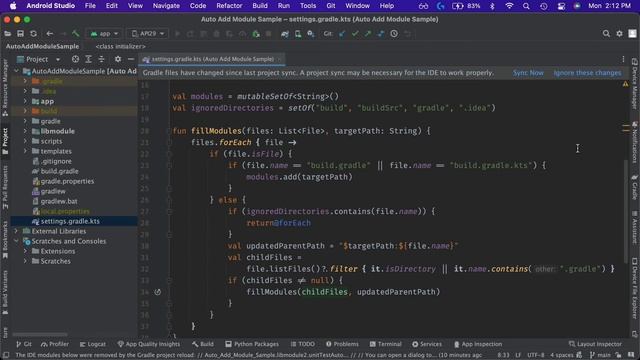Open the Wi-Fi menu bar icon
This screenshot has width=640, height=360.
coord(509,6)
